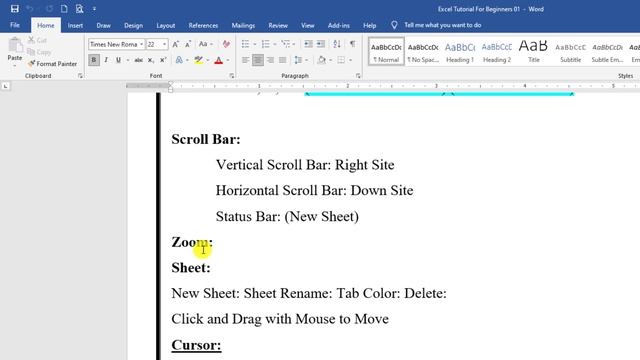Align text left

pyautogui.click(x=245, y=60)
